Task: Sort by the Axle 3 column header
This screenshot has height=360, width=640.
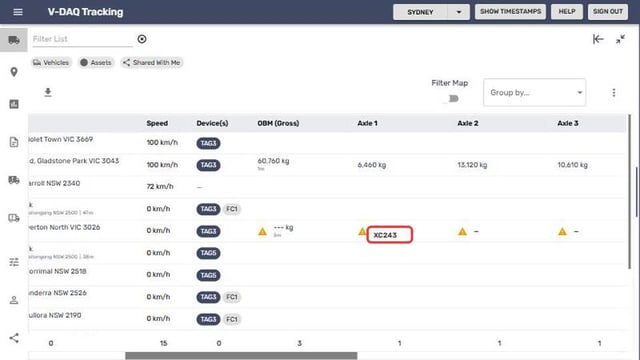Action: pos(568,123)
